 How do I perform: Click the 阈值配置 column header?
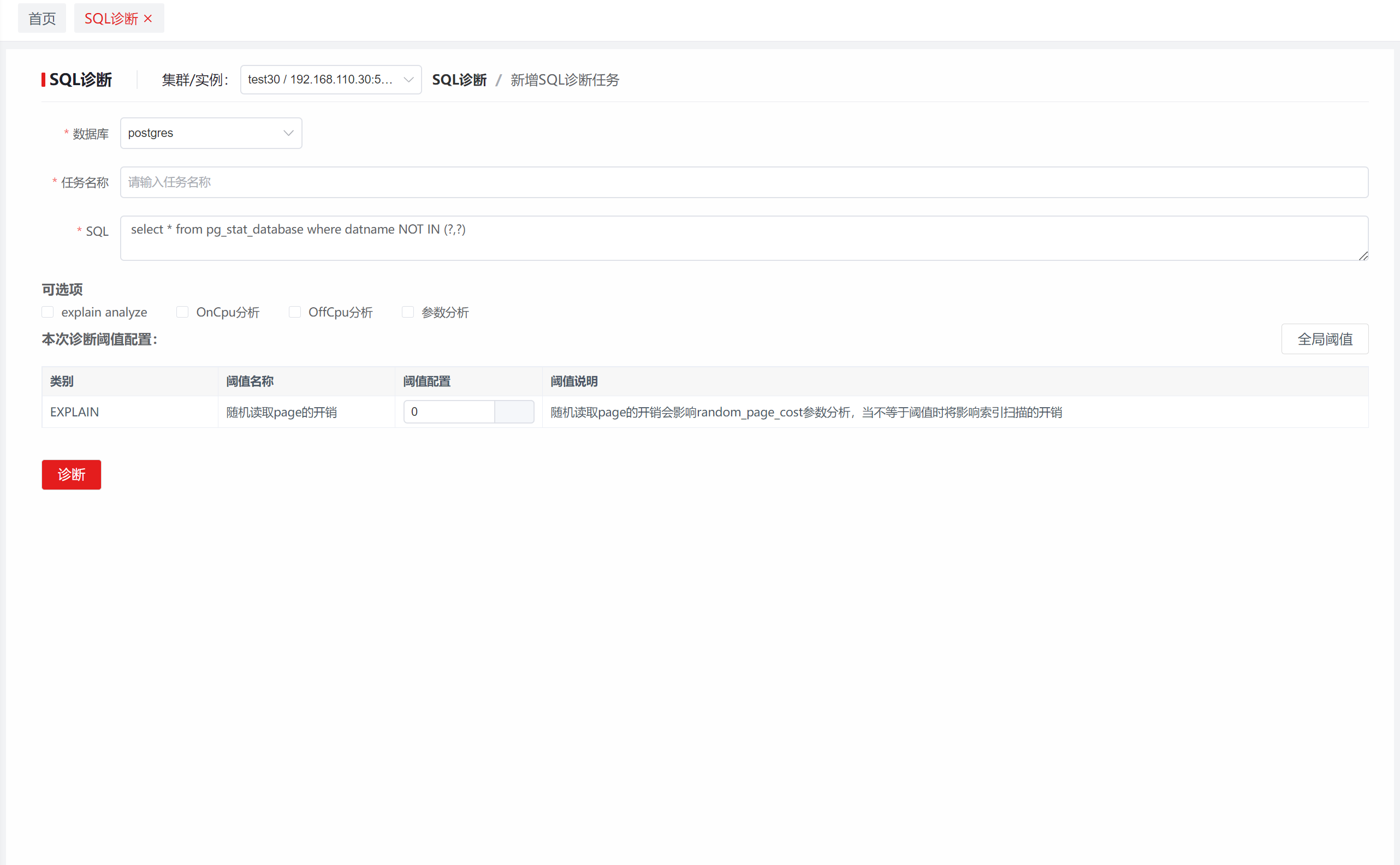[427, 381]
